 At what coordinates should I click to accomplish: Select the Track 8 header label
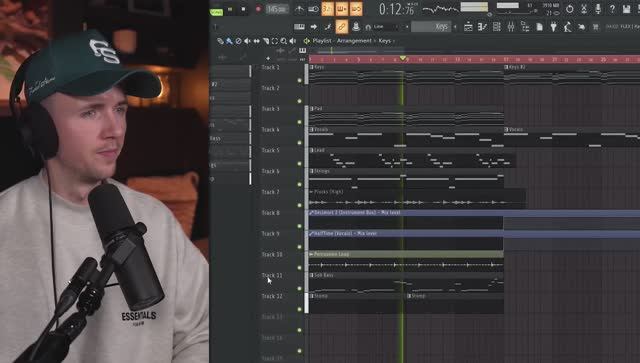tap(271, 213)
